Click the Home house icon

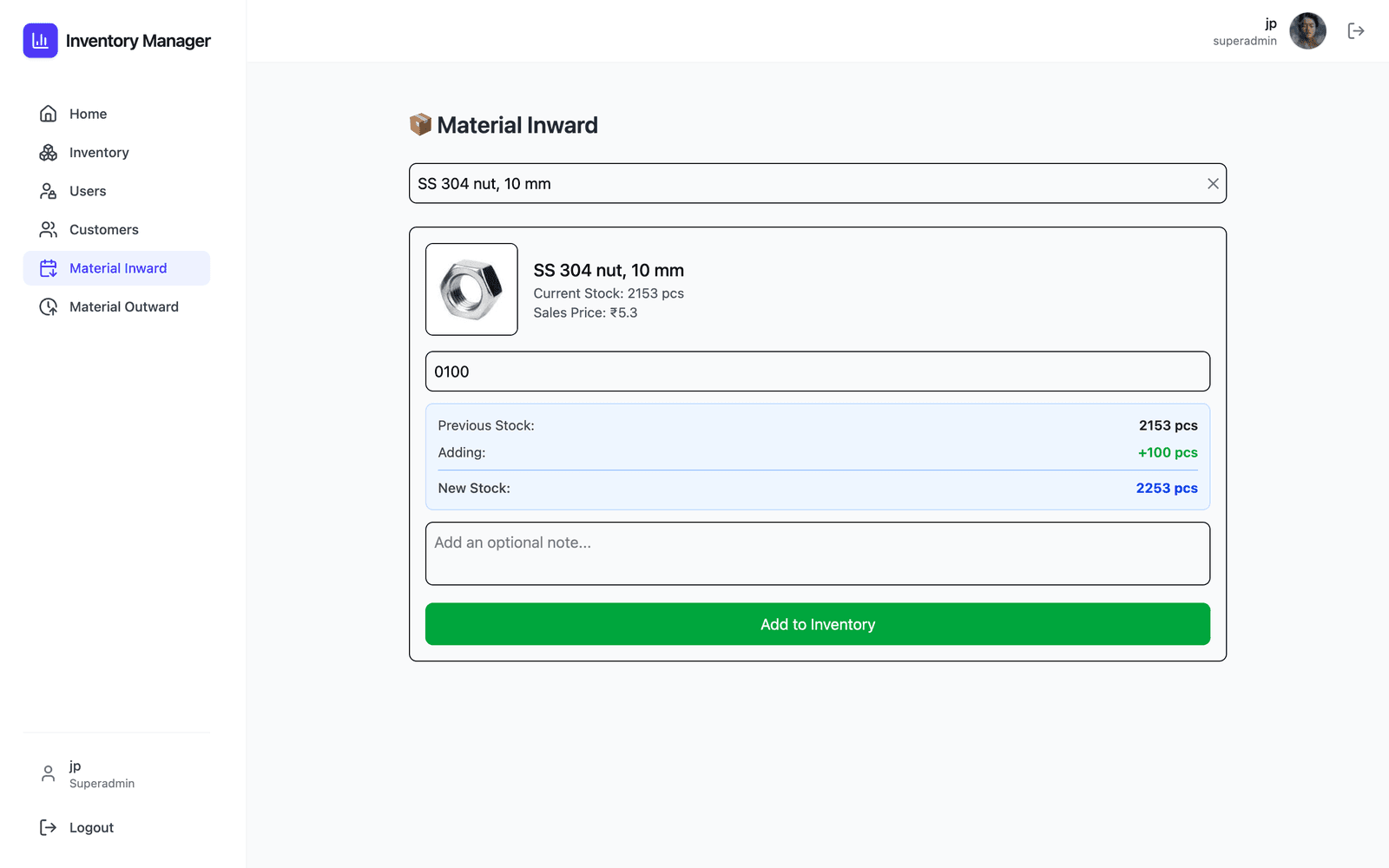[49, 114]
